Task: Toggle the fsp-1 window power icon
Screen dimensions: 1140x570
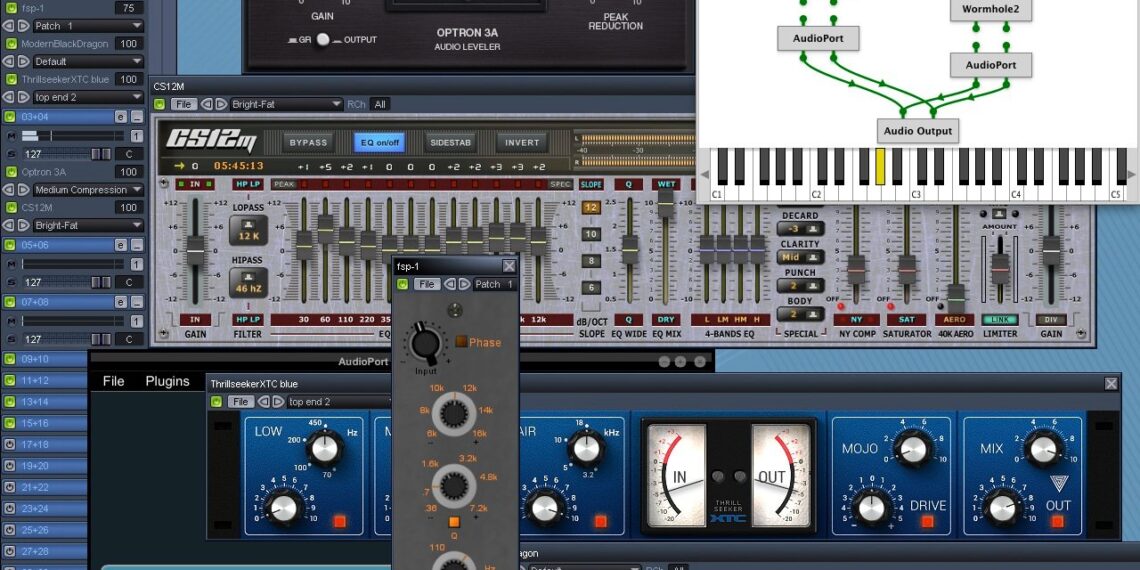Action: coord(402,284)
